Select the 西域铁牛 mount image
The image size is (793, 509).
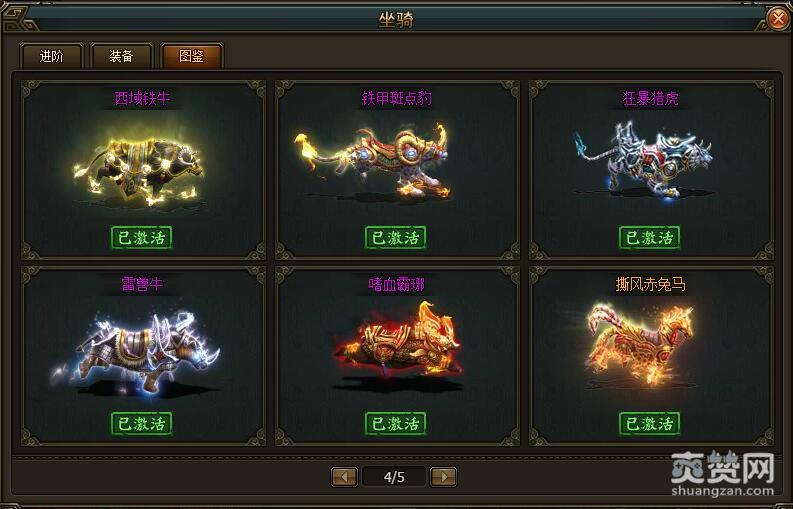[139, 169]
